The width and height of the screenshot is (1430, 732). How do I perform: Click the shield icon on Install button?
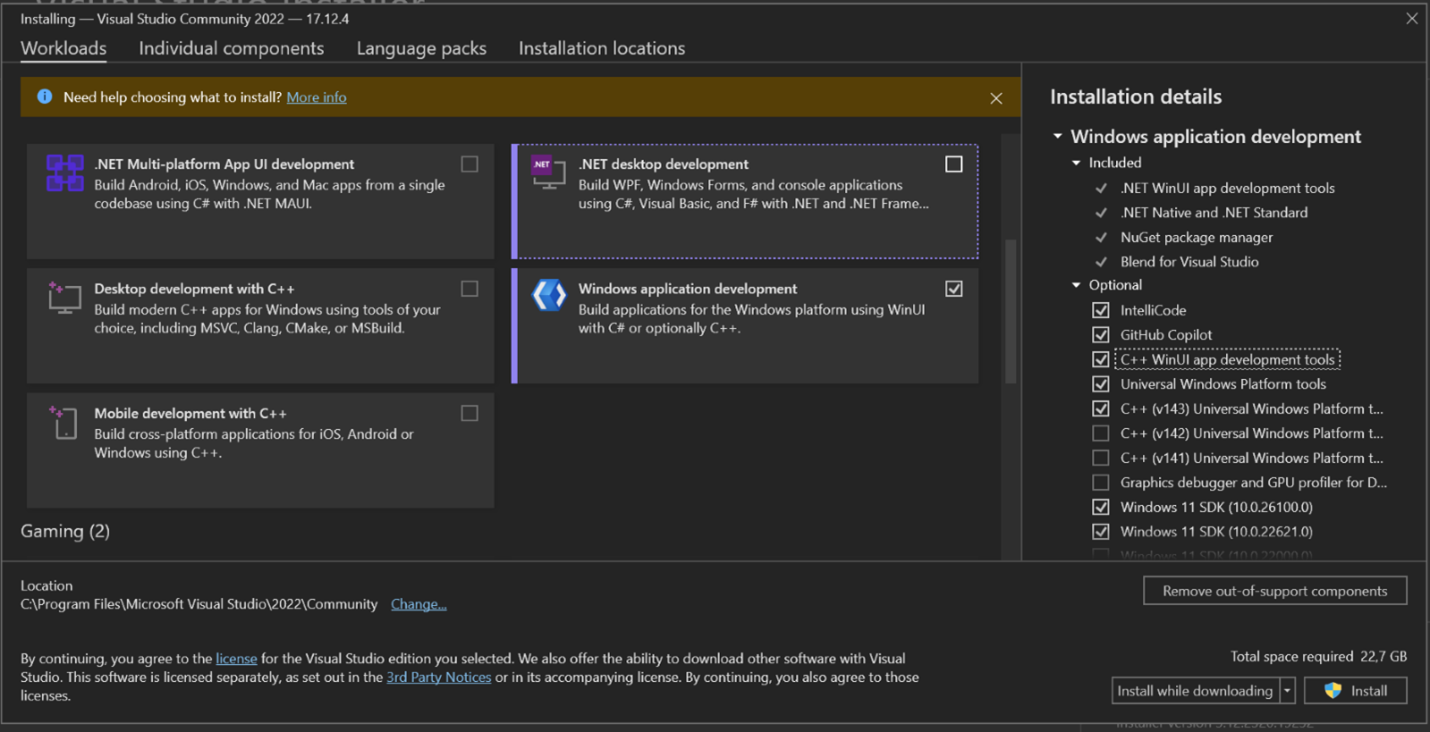pos(1332,690)
